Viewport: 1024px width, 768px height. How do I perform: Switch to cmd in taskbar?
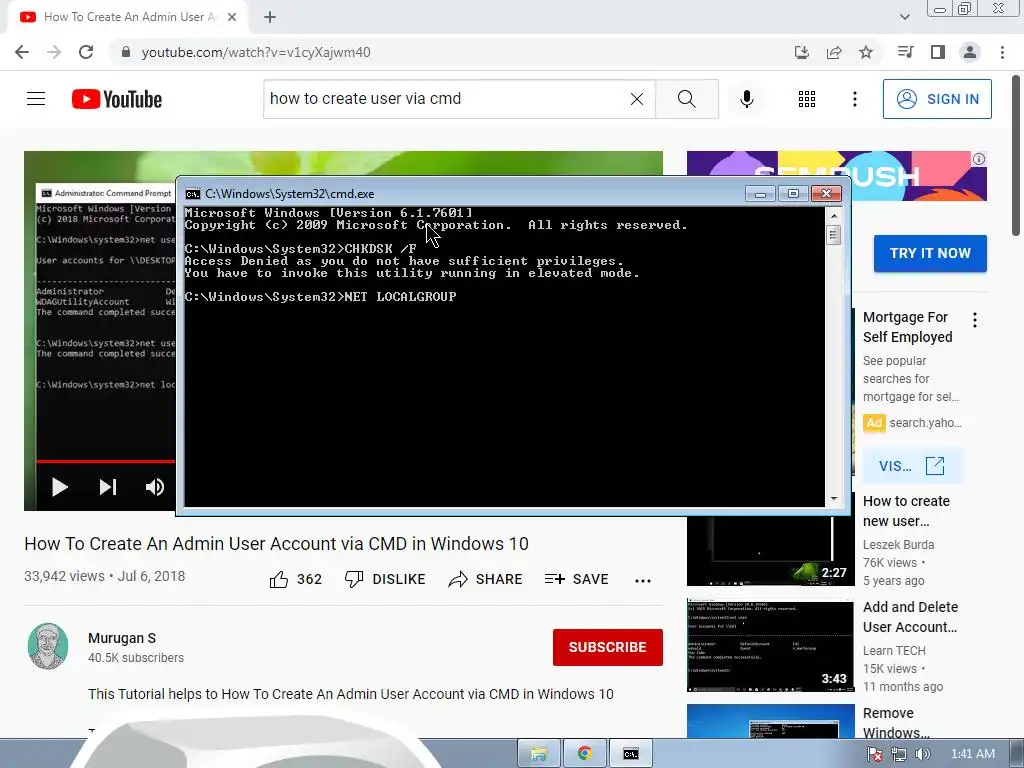[x=630, y=754]
